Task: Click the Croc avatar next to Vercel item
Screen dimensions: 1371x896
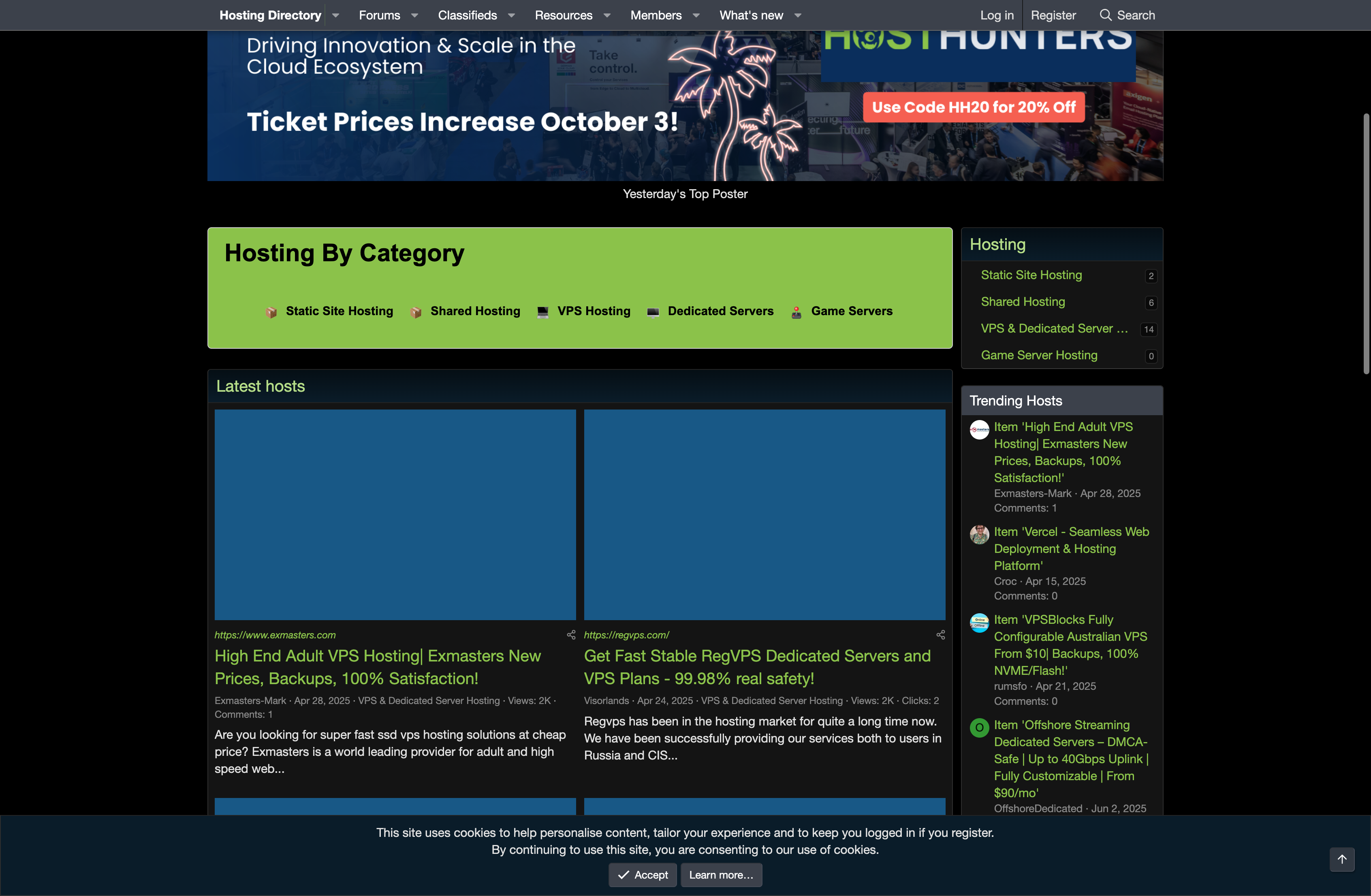Action: click(979, 534)
